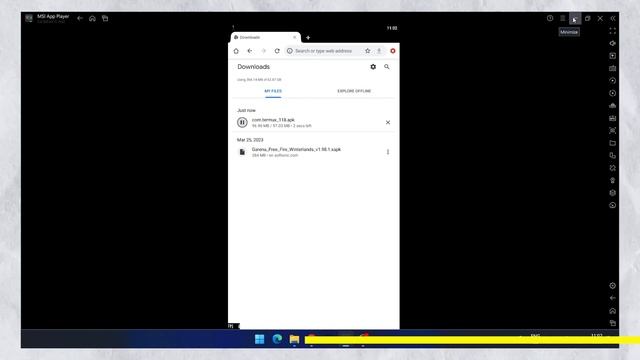Open the browser home page icon
Image resolution: width=640 pixels, height=360 pixels.
pos(236,51)
